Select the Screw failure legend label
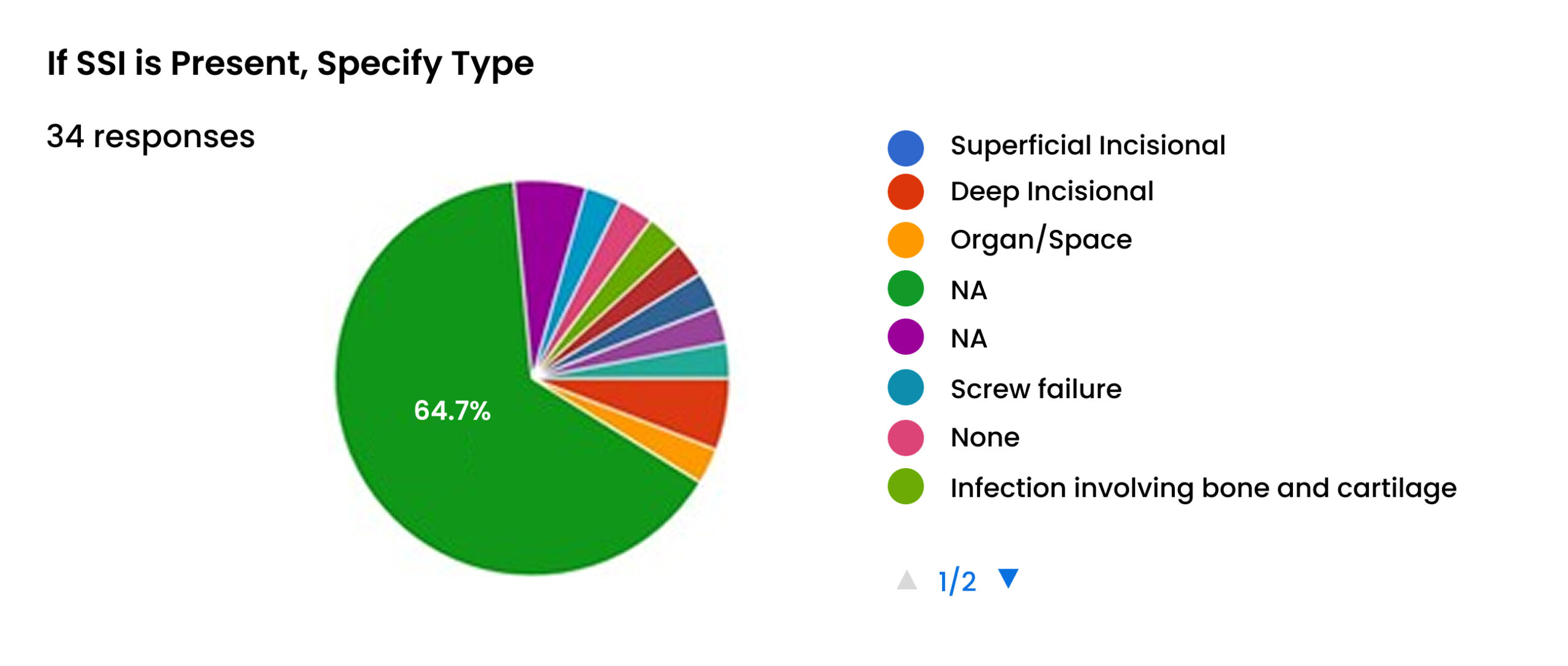 click(1036, 389)
